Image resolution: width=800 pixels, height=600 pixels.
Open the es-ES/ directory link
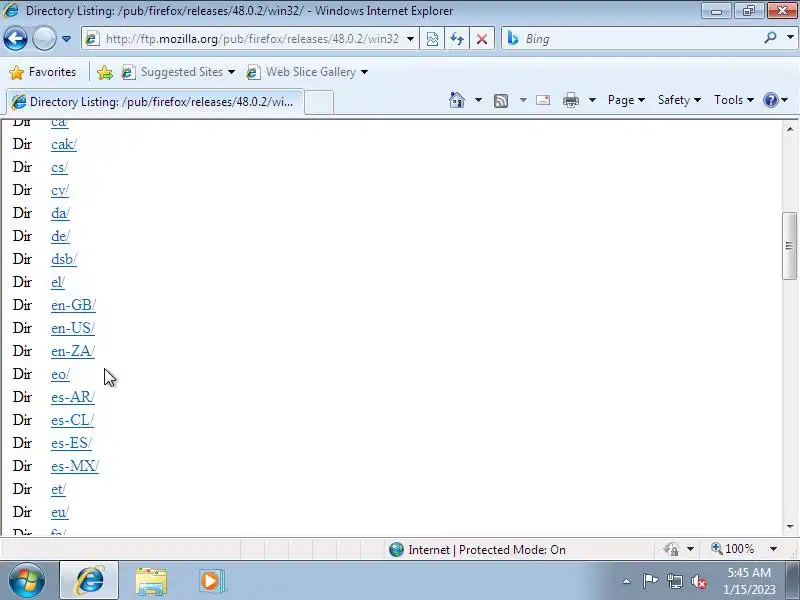(71, 443)
